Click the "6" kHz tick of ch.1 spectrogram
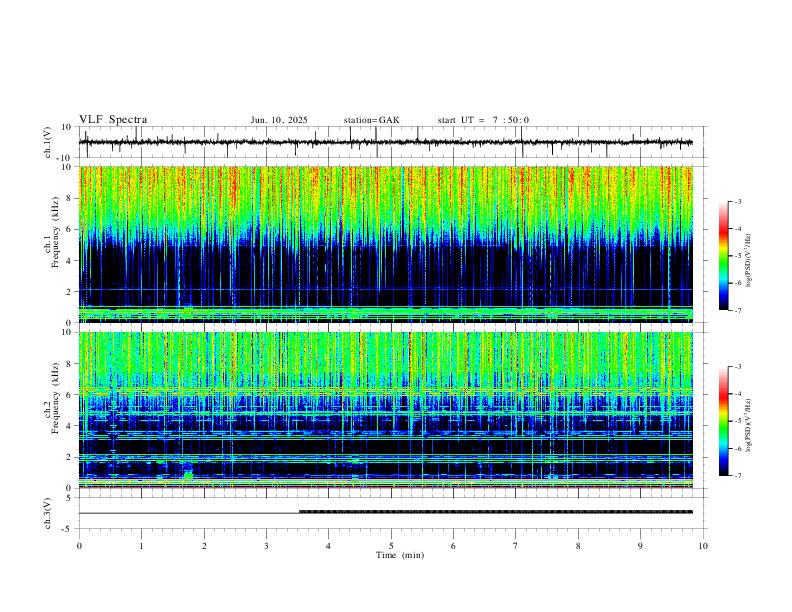This screenshot has height=612, width=792. pos(69,229)
